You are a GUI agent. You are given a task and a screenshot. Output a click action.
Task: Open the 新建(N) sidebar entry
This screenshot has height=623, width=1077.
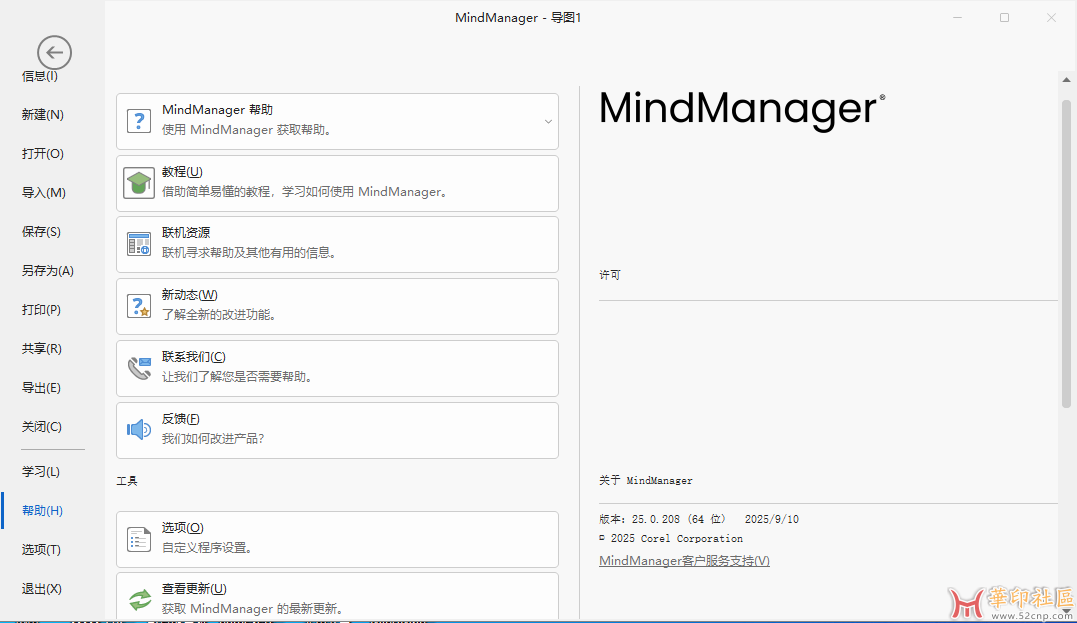[x=41, y=114]
